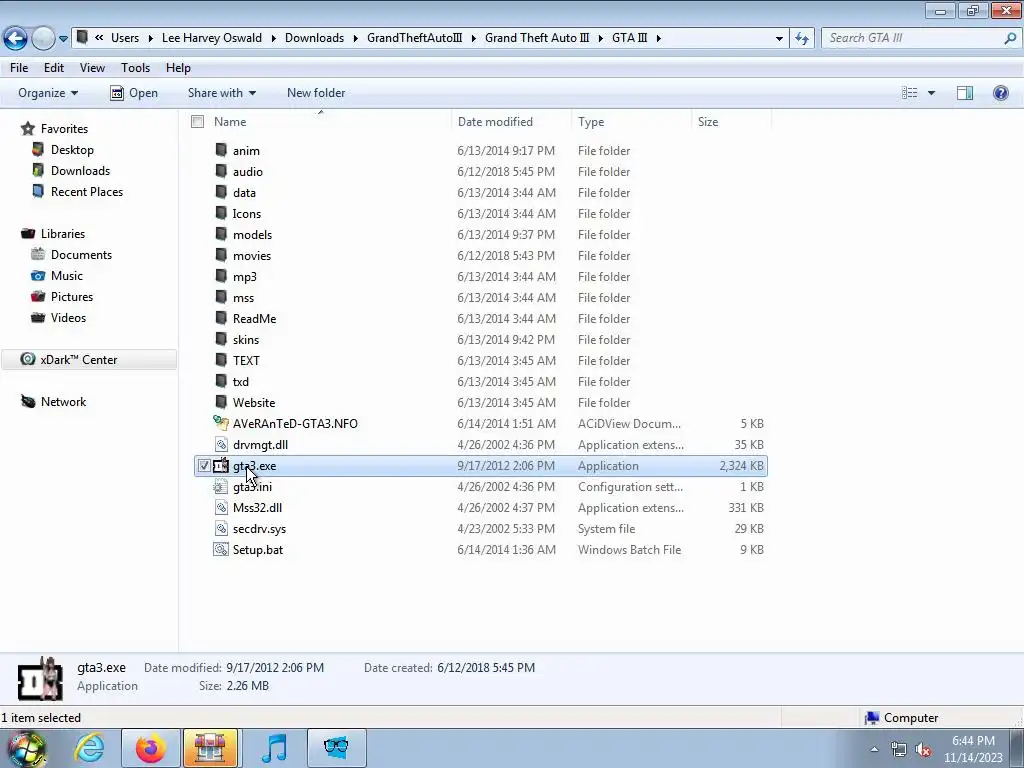Select the data folder icon
The image size is (1024, 768).
click(221, 191)
